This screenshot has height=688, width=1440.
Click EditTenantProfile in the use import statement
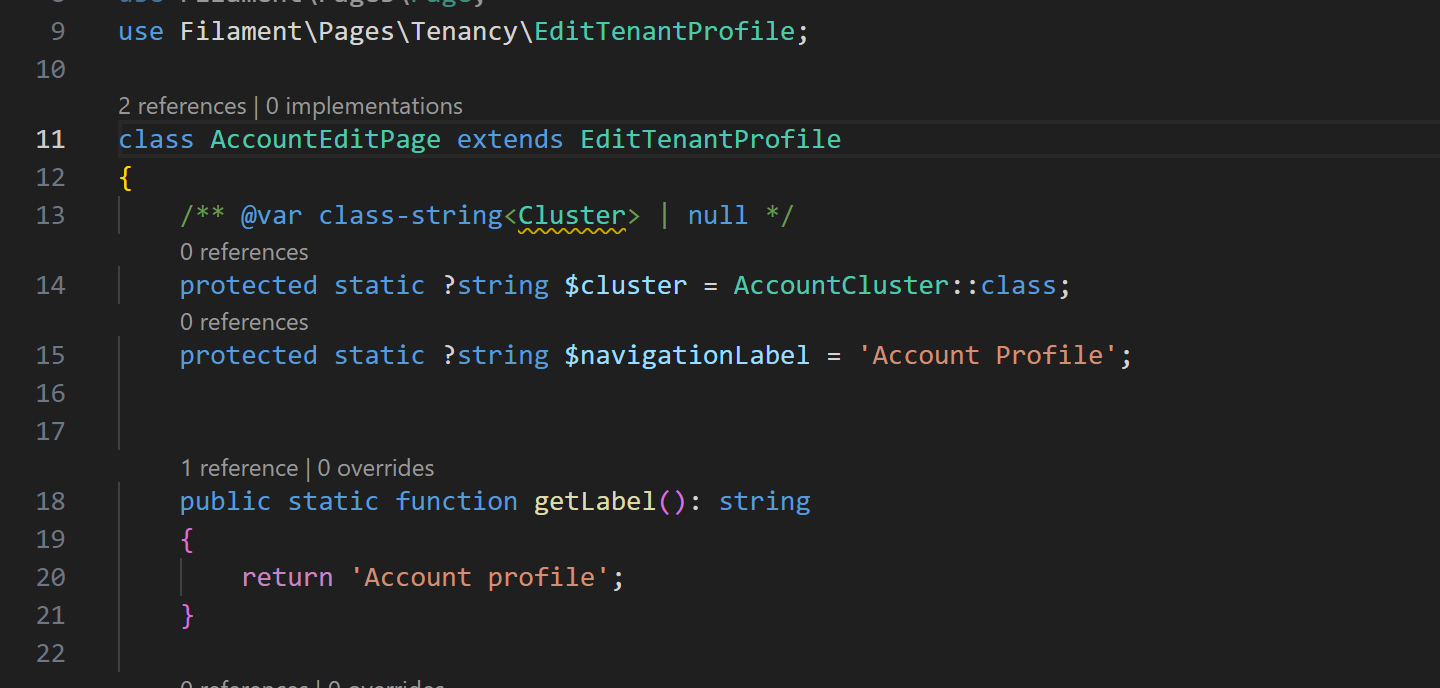tap(664, 32)
